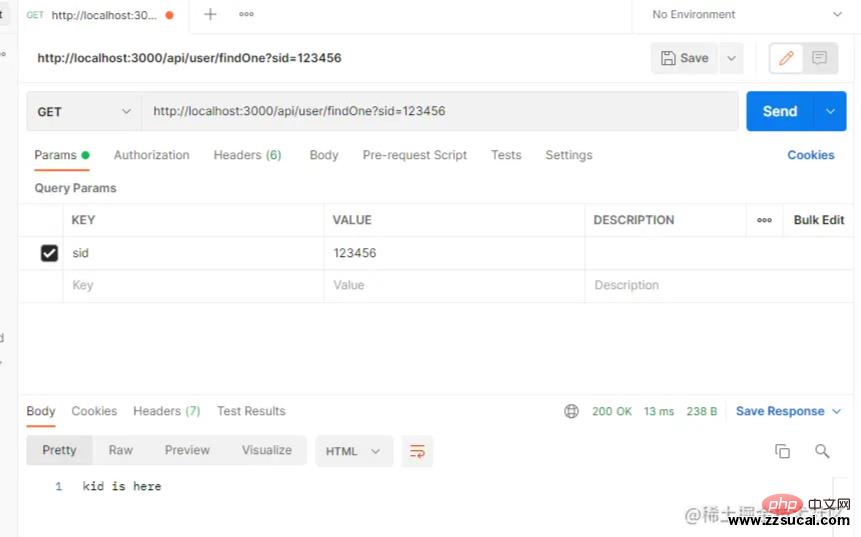This screenshot has width=861, height=537.
Task: Switch to the Params tab
Action: click(62, 155)
